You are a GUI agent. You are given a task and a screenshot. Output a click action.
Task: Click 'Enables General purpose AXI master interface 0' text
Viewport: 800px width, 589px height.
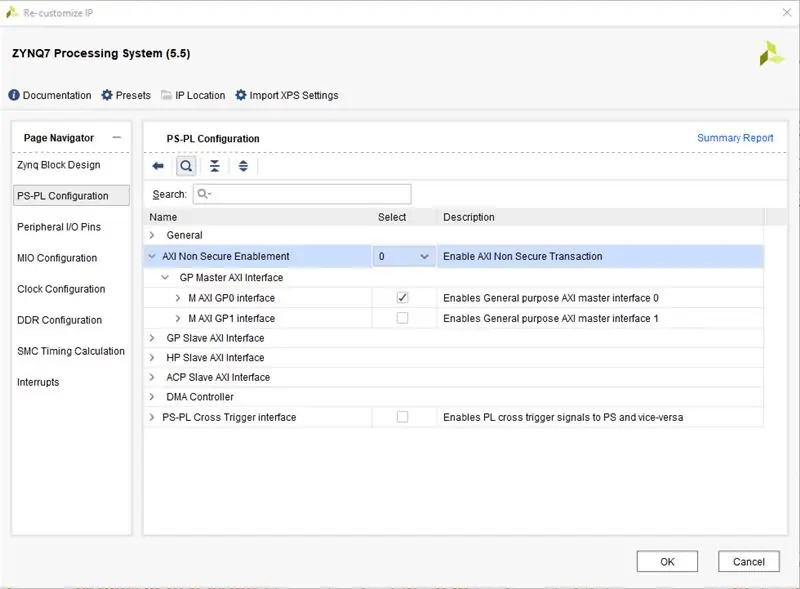551,298
